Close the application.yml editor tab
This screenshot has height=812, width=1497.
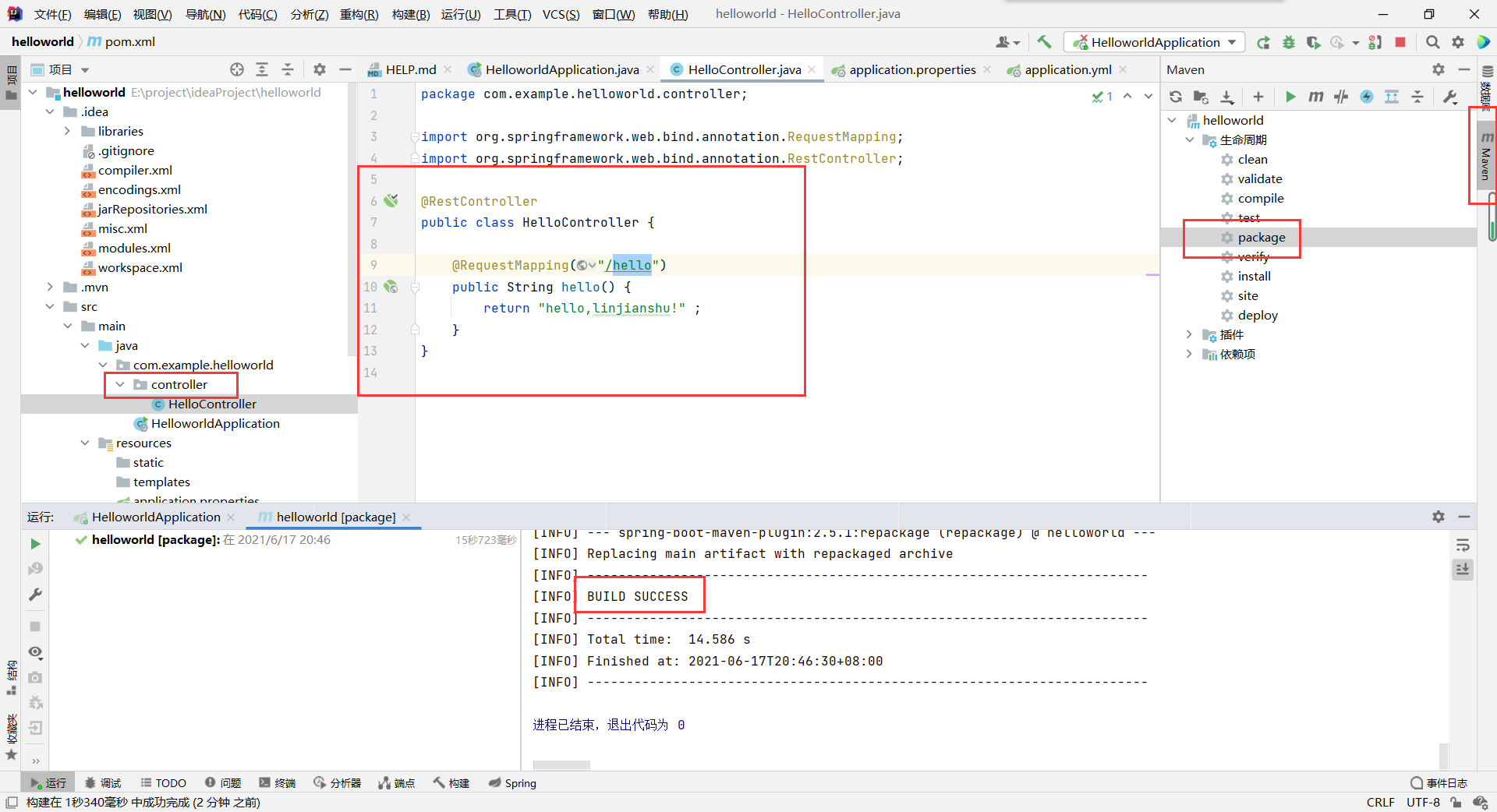pos(1123,69)
